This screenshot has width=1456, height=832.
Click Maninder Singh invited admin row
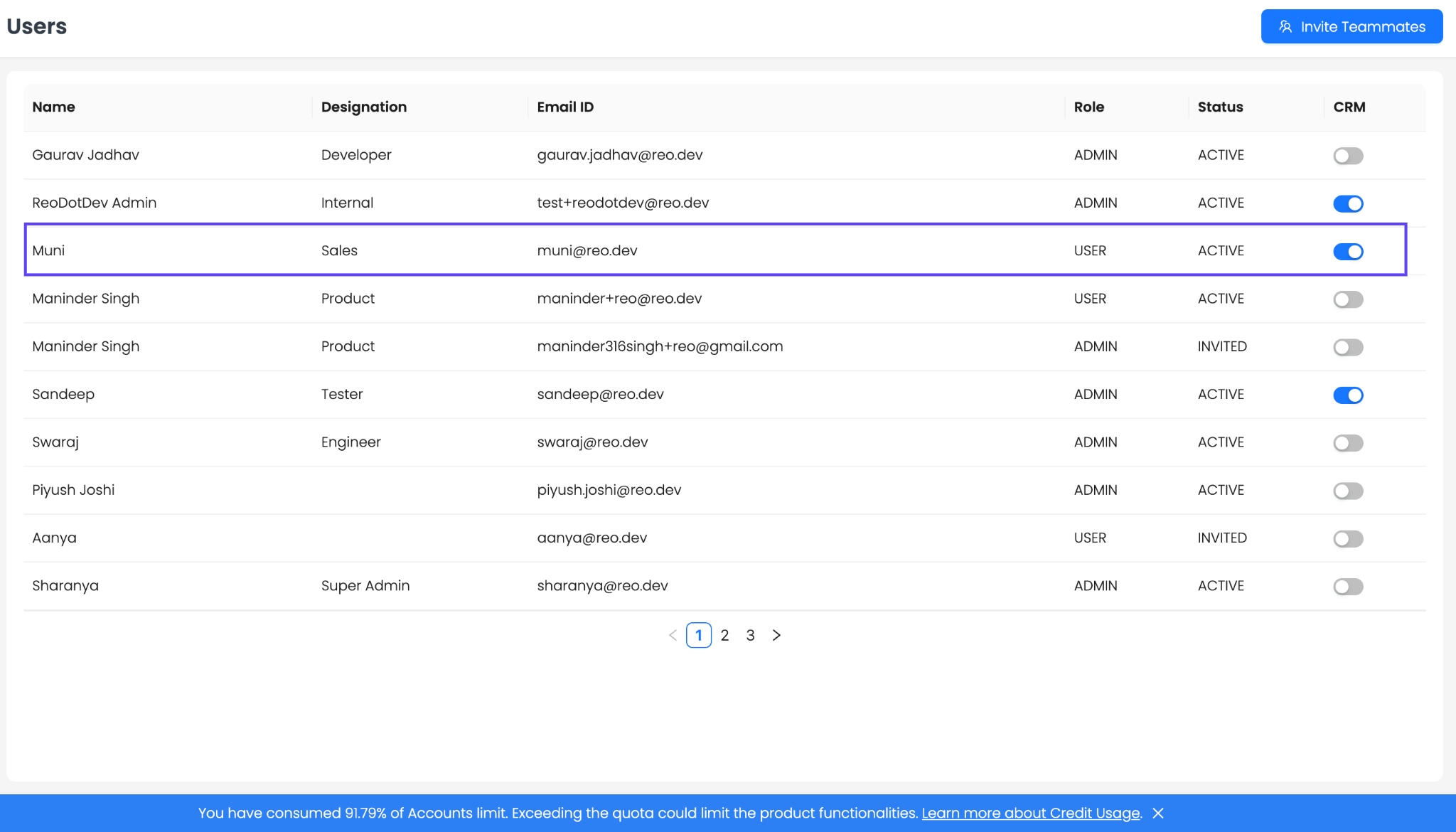click(x=85, y=346)
